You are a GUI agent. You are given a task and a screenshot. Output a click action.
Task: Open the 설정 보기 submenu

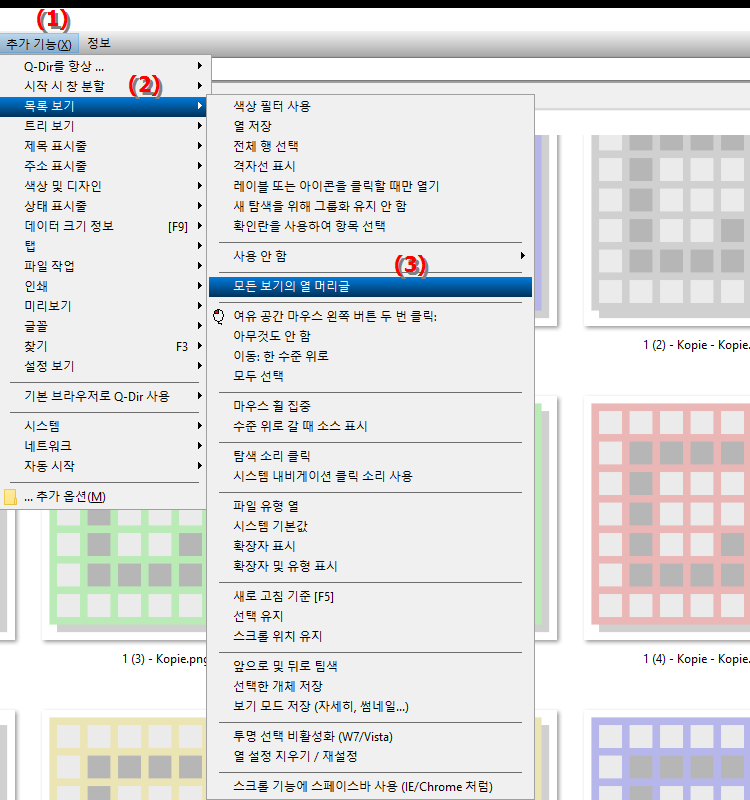pos(105,366)
